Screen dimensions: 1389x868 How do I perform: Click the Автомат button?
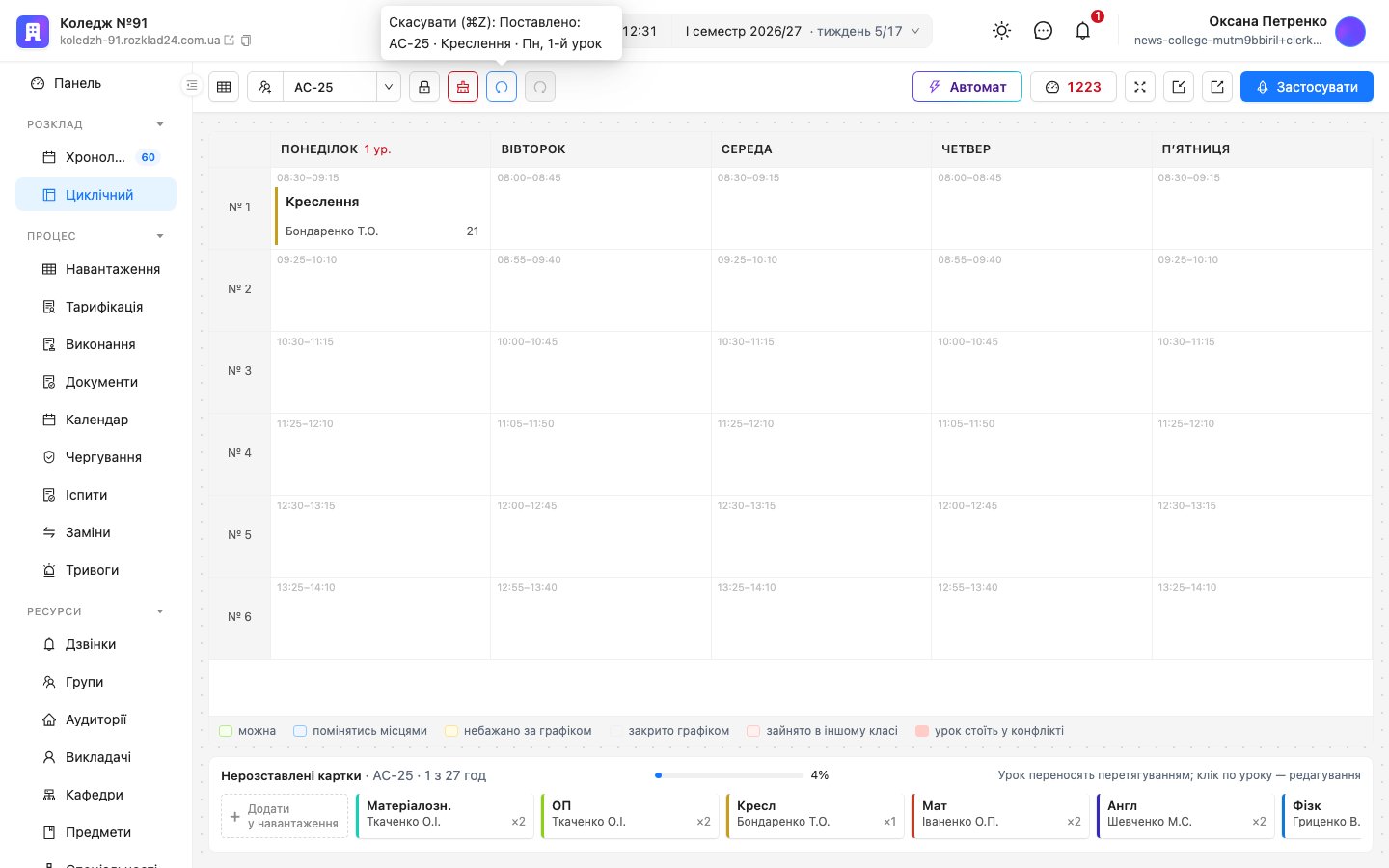coord(967,87)
